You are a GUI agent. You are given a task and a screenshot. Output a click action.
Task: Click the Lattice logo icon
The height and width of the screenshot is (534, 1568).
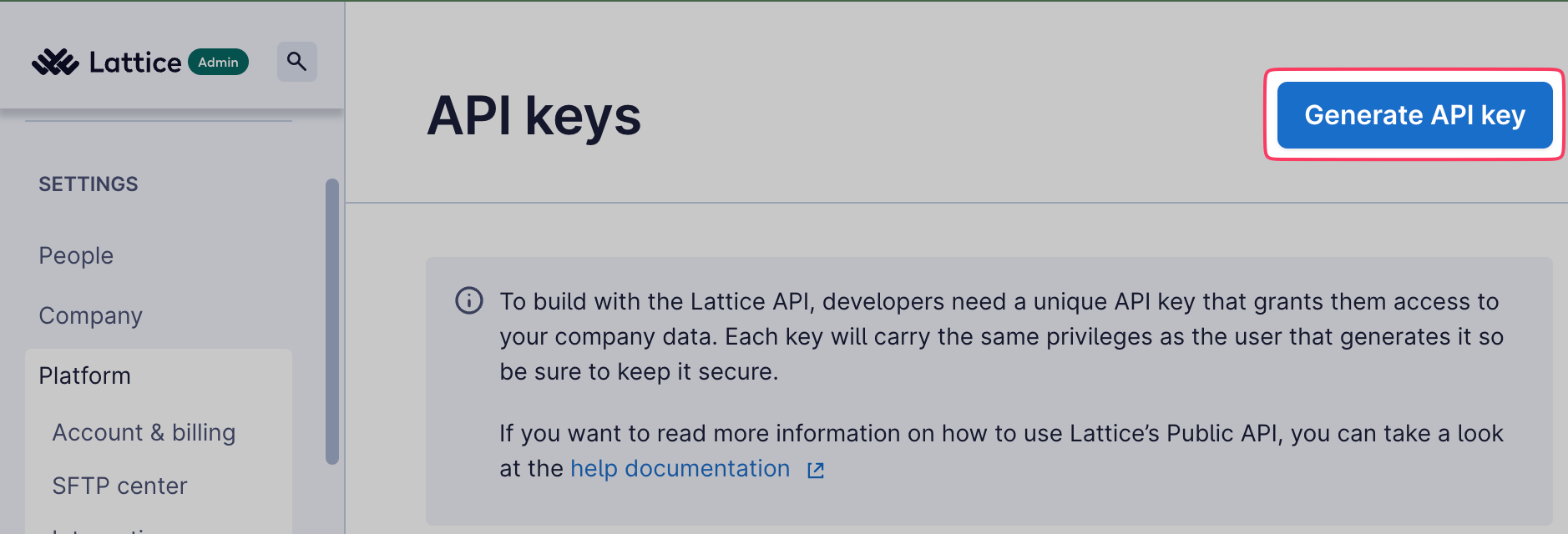(55, 62)
